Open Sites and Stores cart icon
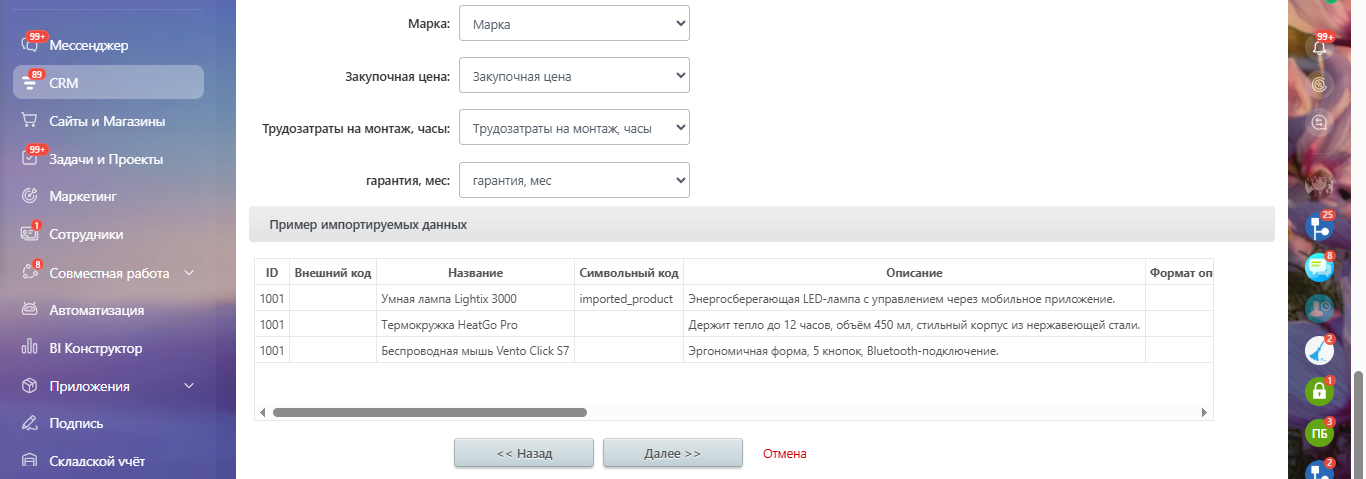 (x=30, y=121)
